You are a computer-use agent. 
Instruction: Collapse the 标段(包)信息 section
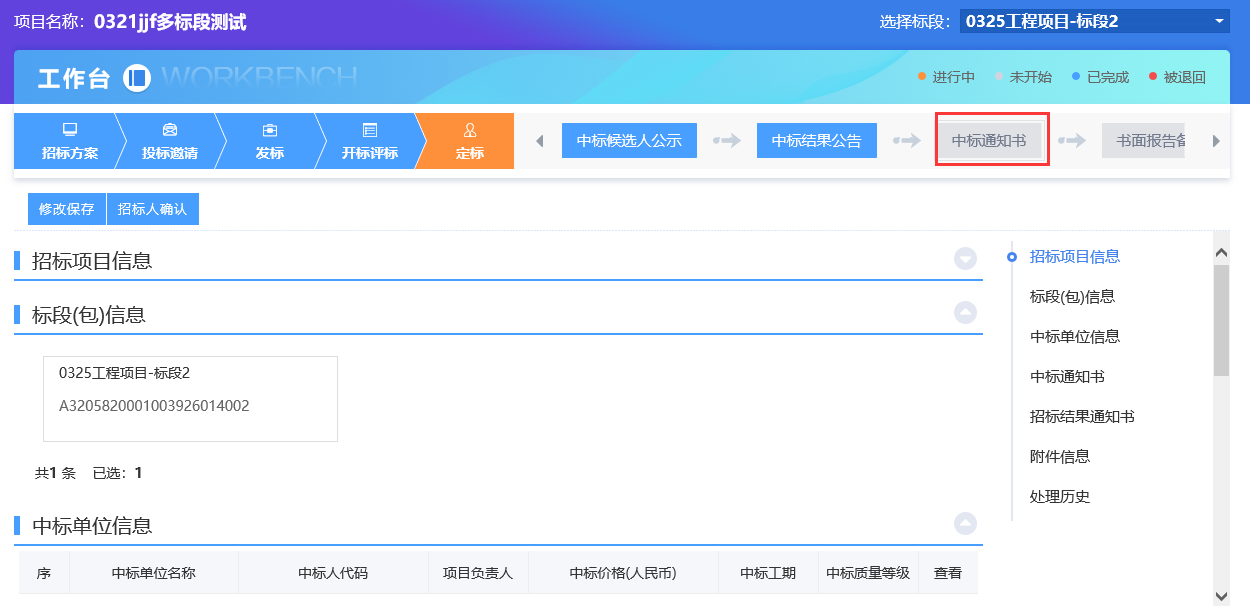coord(965,312)
